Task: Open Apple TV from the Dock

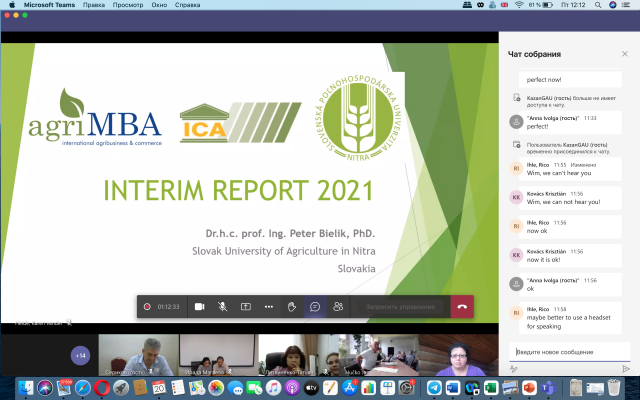Action: click(x=311, y=388)
